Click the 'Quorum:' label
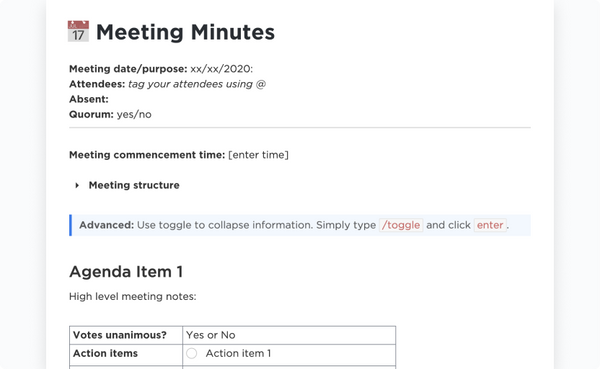 91,114
